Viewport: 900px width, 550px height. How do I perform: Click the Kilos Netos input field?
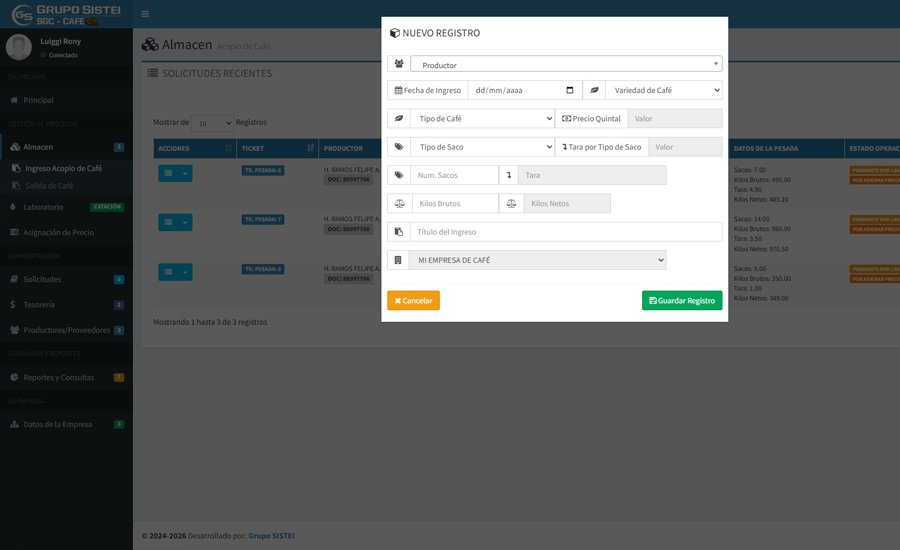567,203
